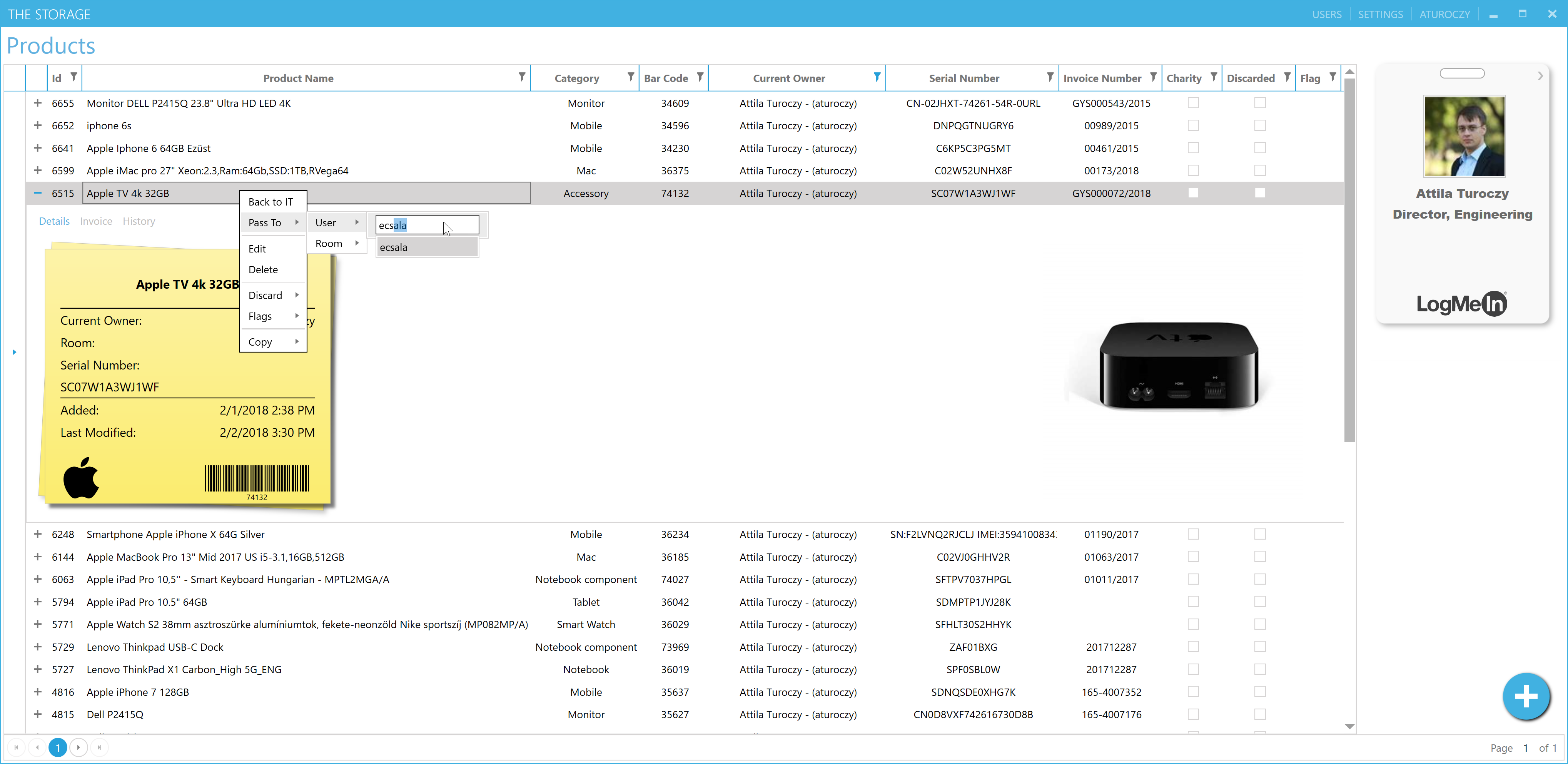Expand row 6655 Monitor DELL details
1568x764 pixels.
[x=38, y=103]
